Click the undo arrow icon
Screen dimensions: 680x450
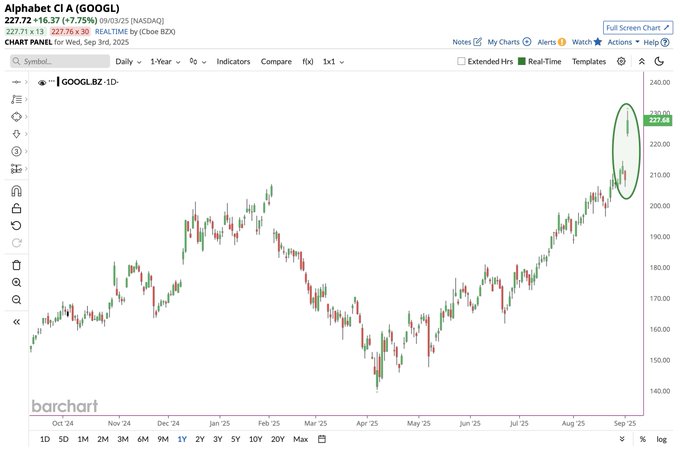(x=16, y=226)
